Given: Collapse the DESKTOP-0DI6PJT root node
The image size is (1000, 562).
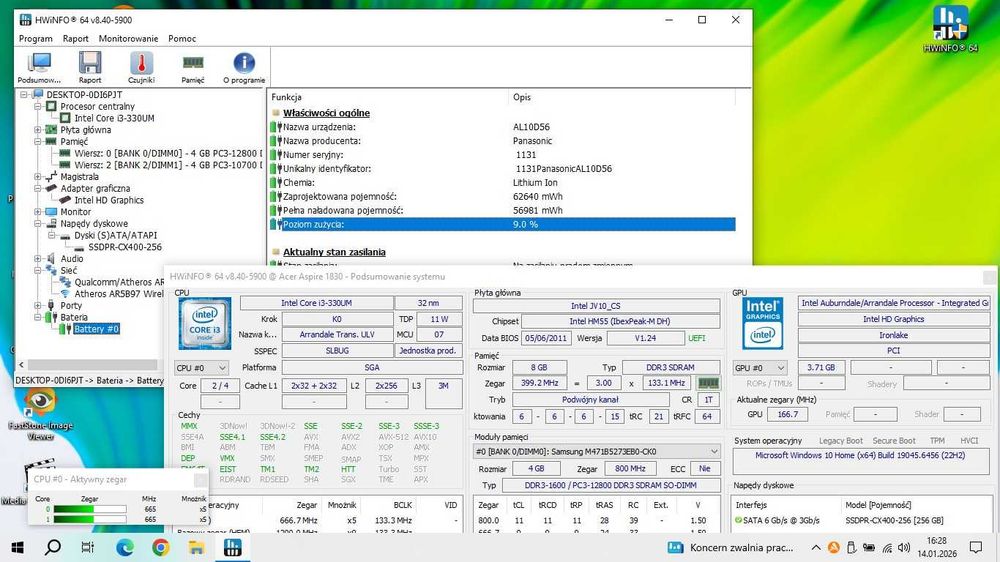Looking at the screenshot, I should pyautogui.click(x=24, y=94).
